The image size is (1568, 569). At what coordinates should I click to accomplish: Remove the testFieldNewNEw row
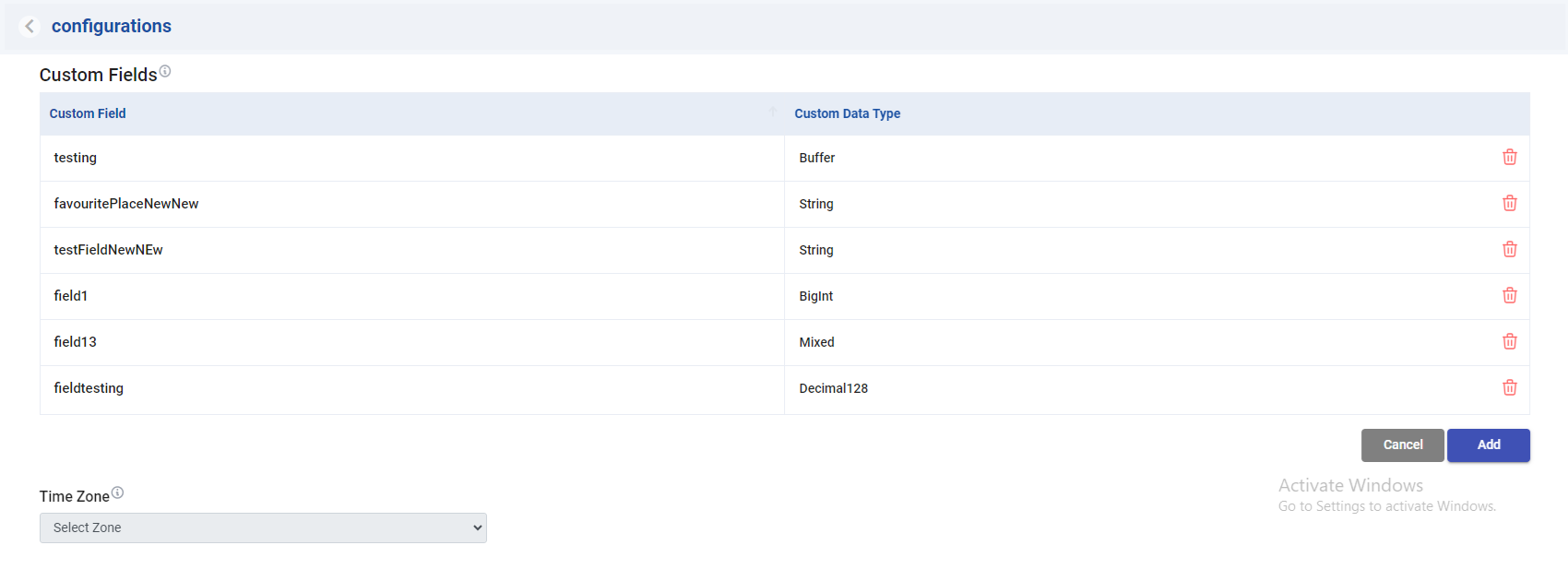(1509, 250)
